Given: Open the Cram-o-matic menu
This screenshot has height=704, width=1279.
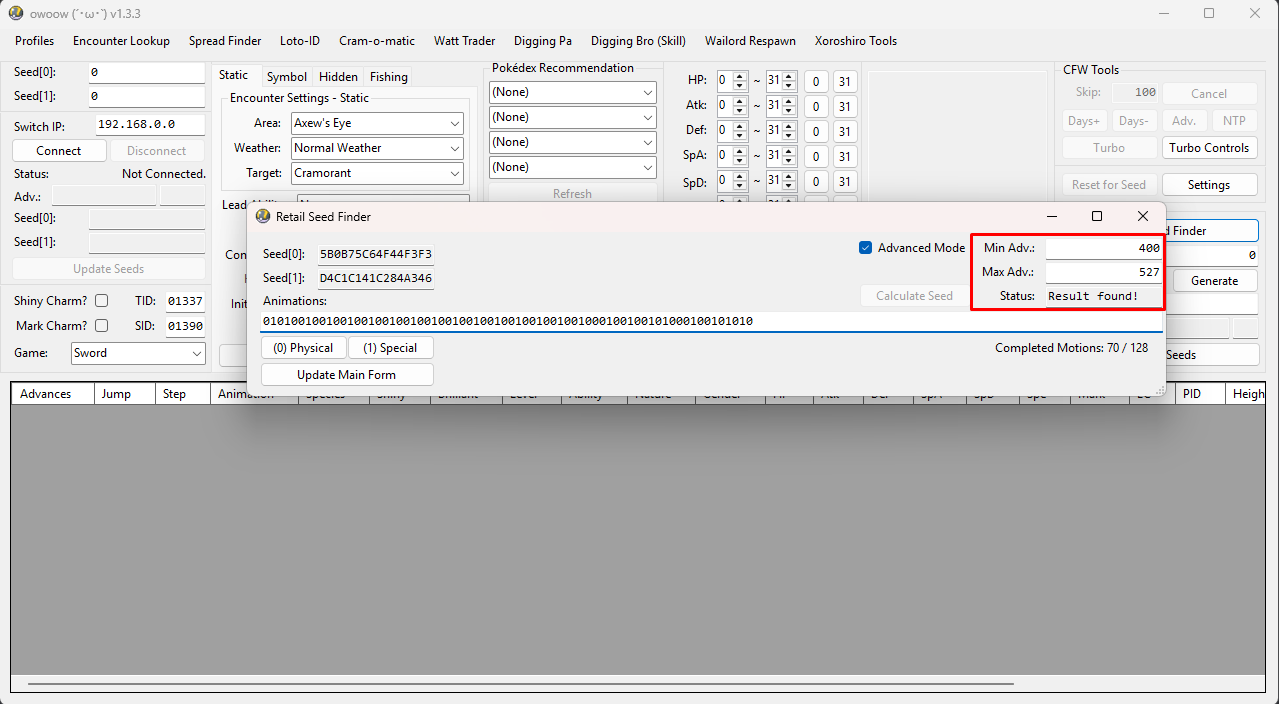Looking at the screenshot, I should coord(376,41).
